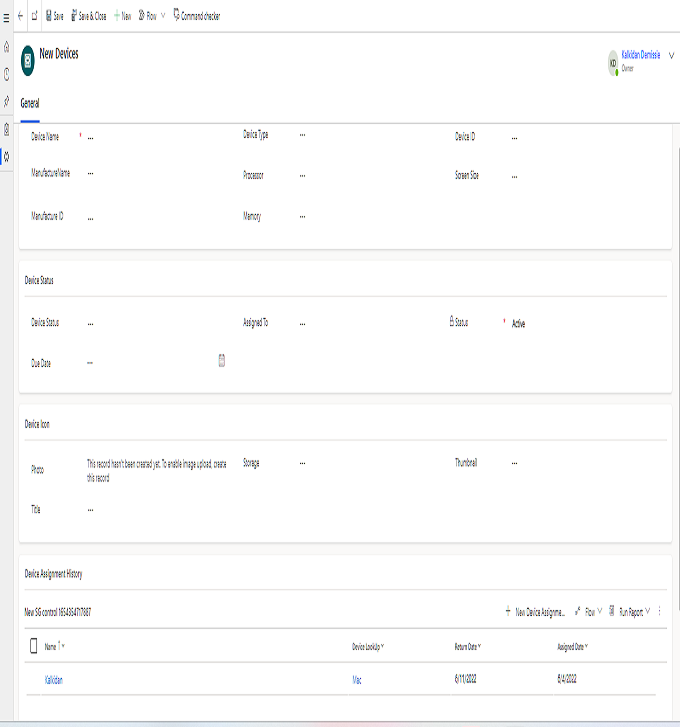
Task: Open subgrid more commands ellipsis
Action: pyautogui.click(x=660, y=612)
